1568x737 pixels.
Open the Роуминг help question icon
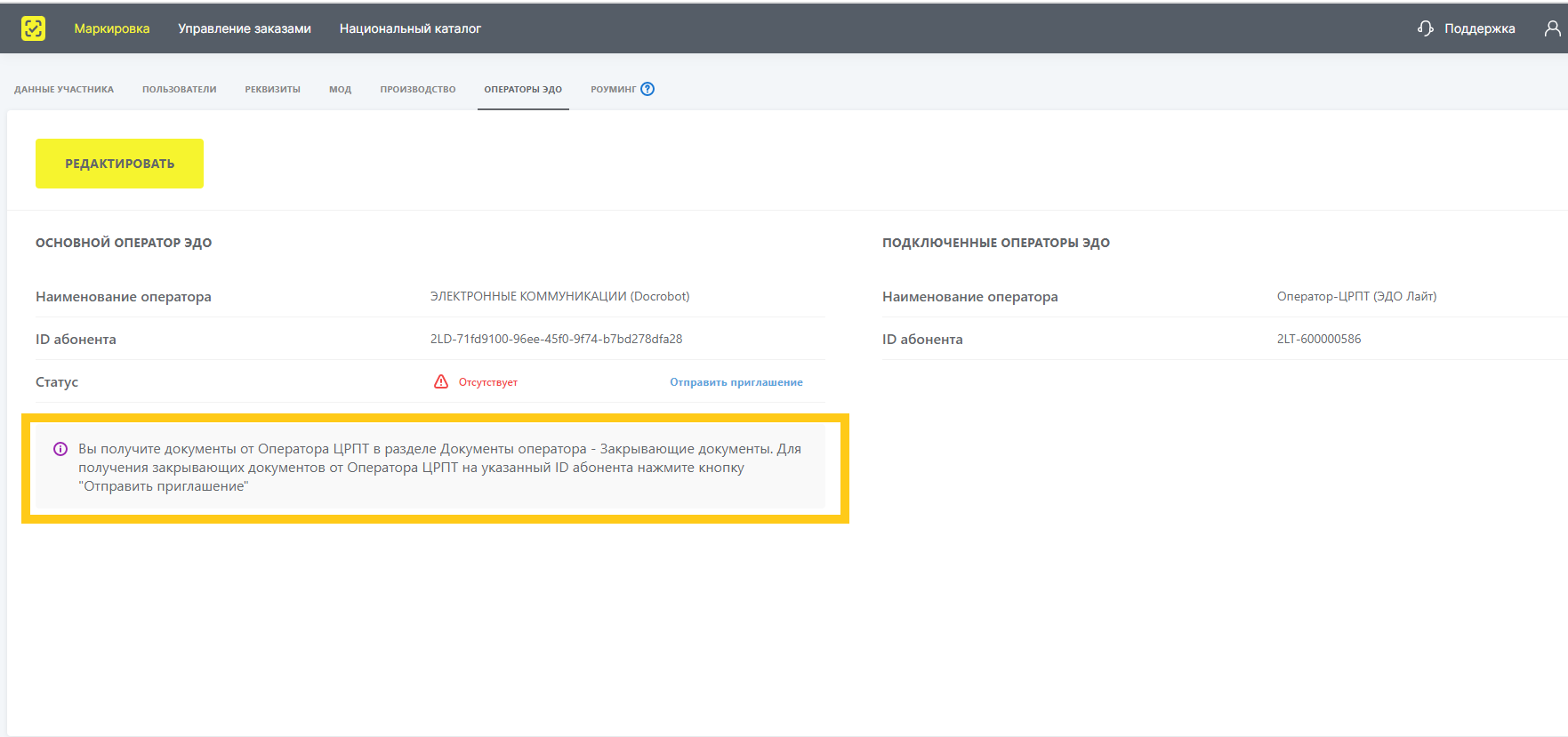pos(647,89)
